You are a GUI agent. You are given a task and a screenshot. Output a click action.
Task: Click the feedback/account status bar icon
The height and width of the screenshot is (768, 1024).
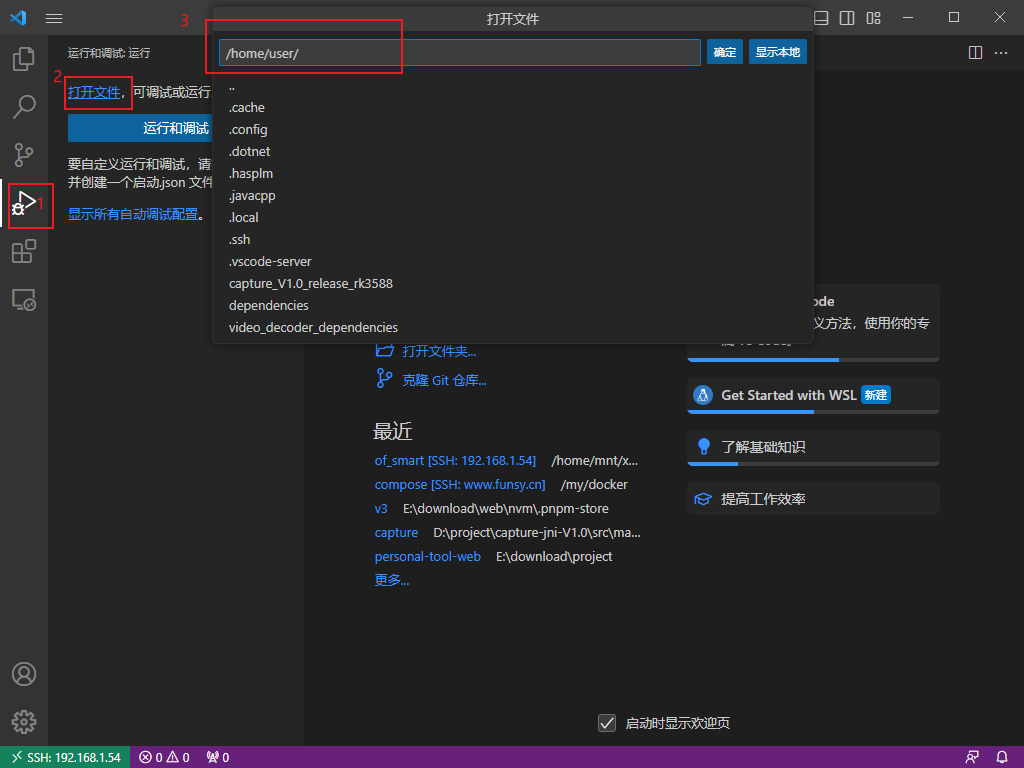click(972, 757)
